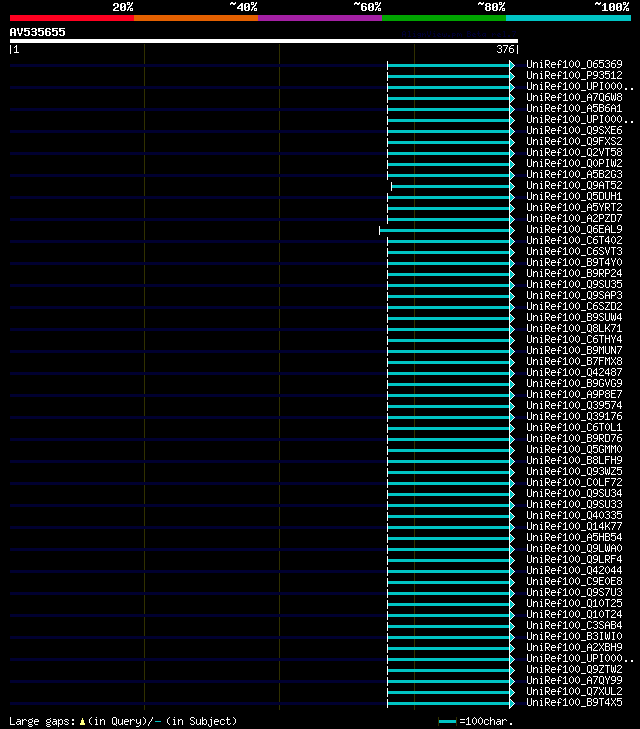Select UniRef100_Q9SU34 label
Viewport: 640px width, 729px height.
574,493
